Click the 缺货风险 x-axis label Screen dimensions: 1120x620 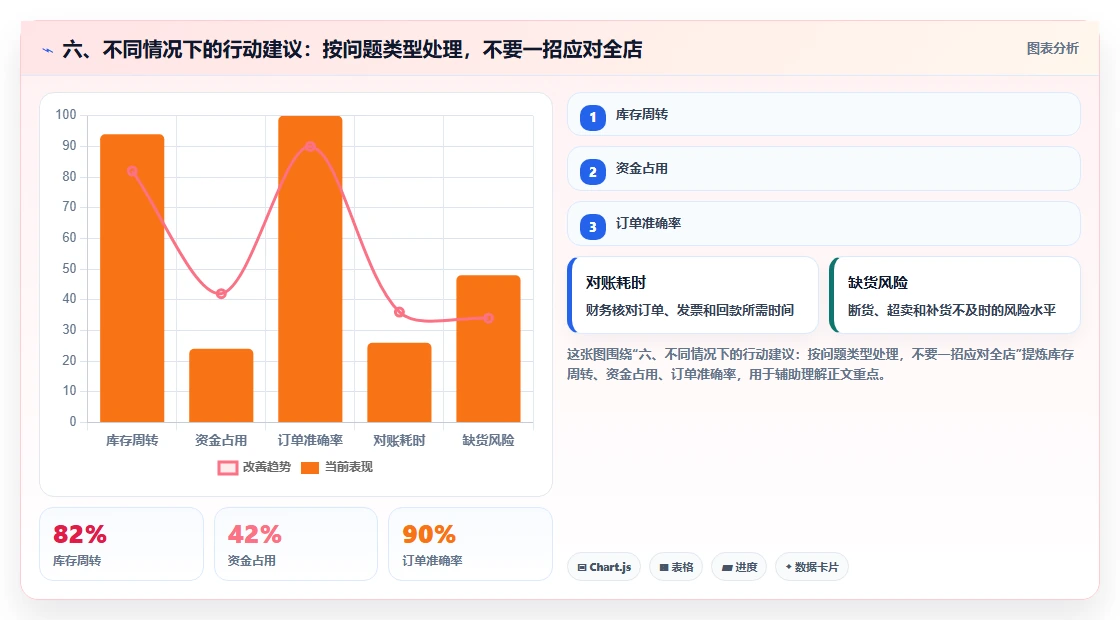tap(489, 441)
